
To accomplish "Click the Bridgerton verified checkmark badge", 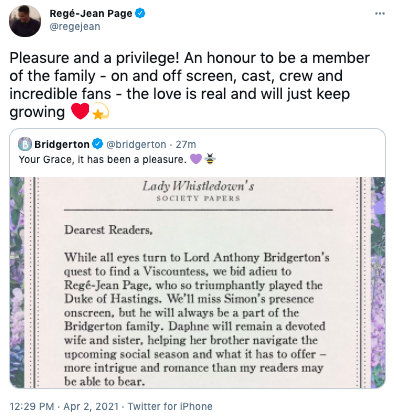I will coord(97,144).
